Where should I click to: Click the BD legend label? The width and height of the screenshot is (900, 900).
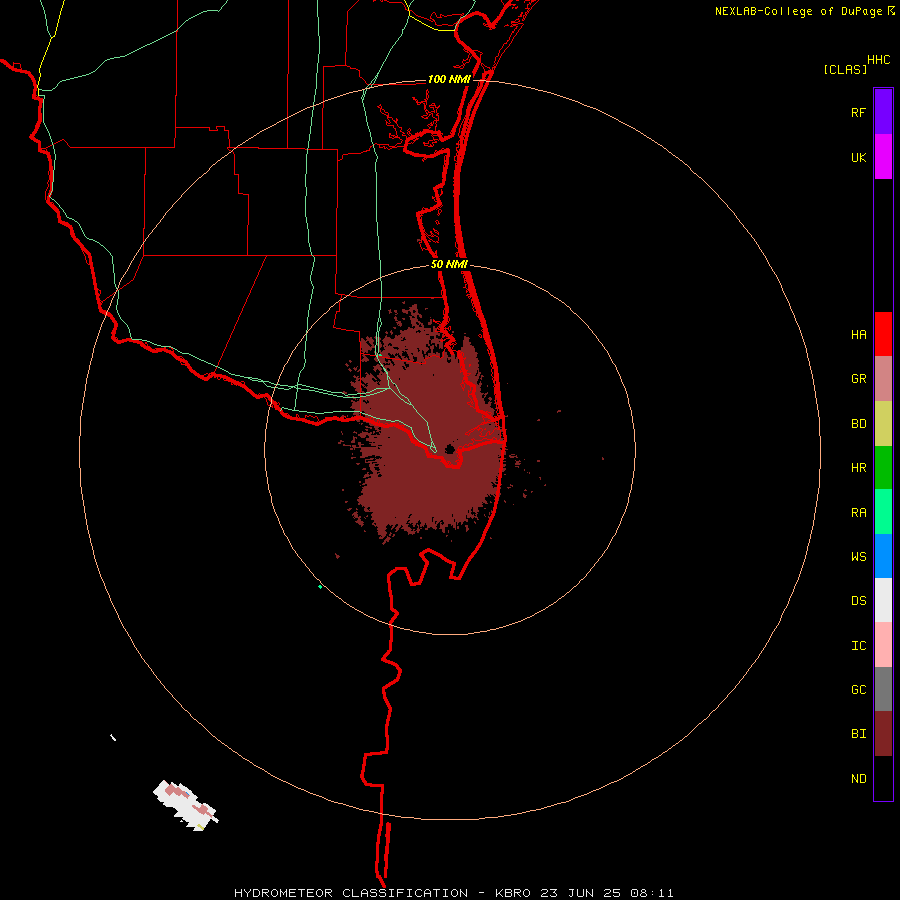click(x=858, y=424)
